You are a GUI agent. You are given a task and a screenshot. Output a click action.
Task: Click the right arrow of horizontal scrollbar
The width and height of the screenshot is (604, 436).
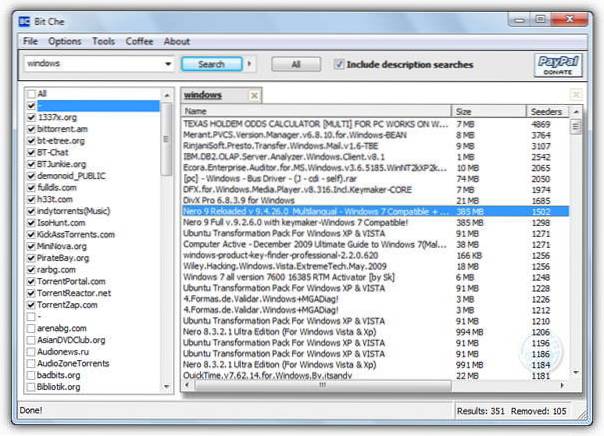point(561,385)
